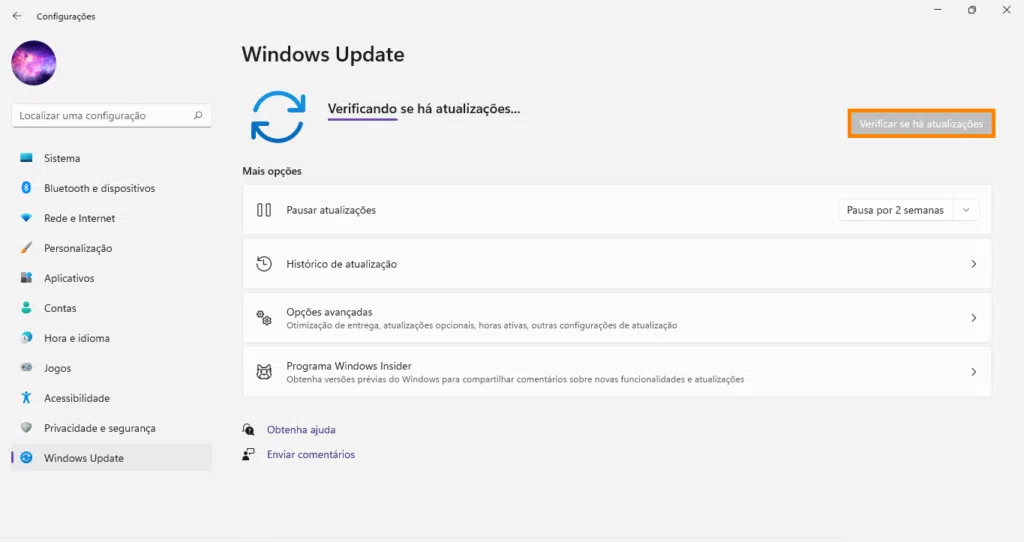Click the Mais opções heading text
The image size is (1024, 542).
[x=272, y=171]
